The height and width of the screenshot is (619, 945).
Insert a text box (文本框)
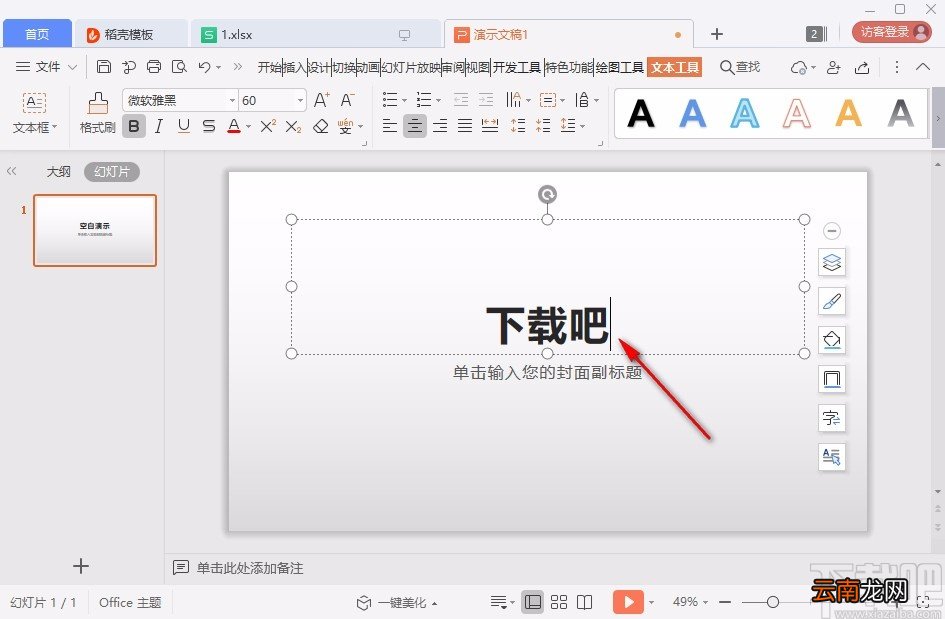point(34,113)
